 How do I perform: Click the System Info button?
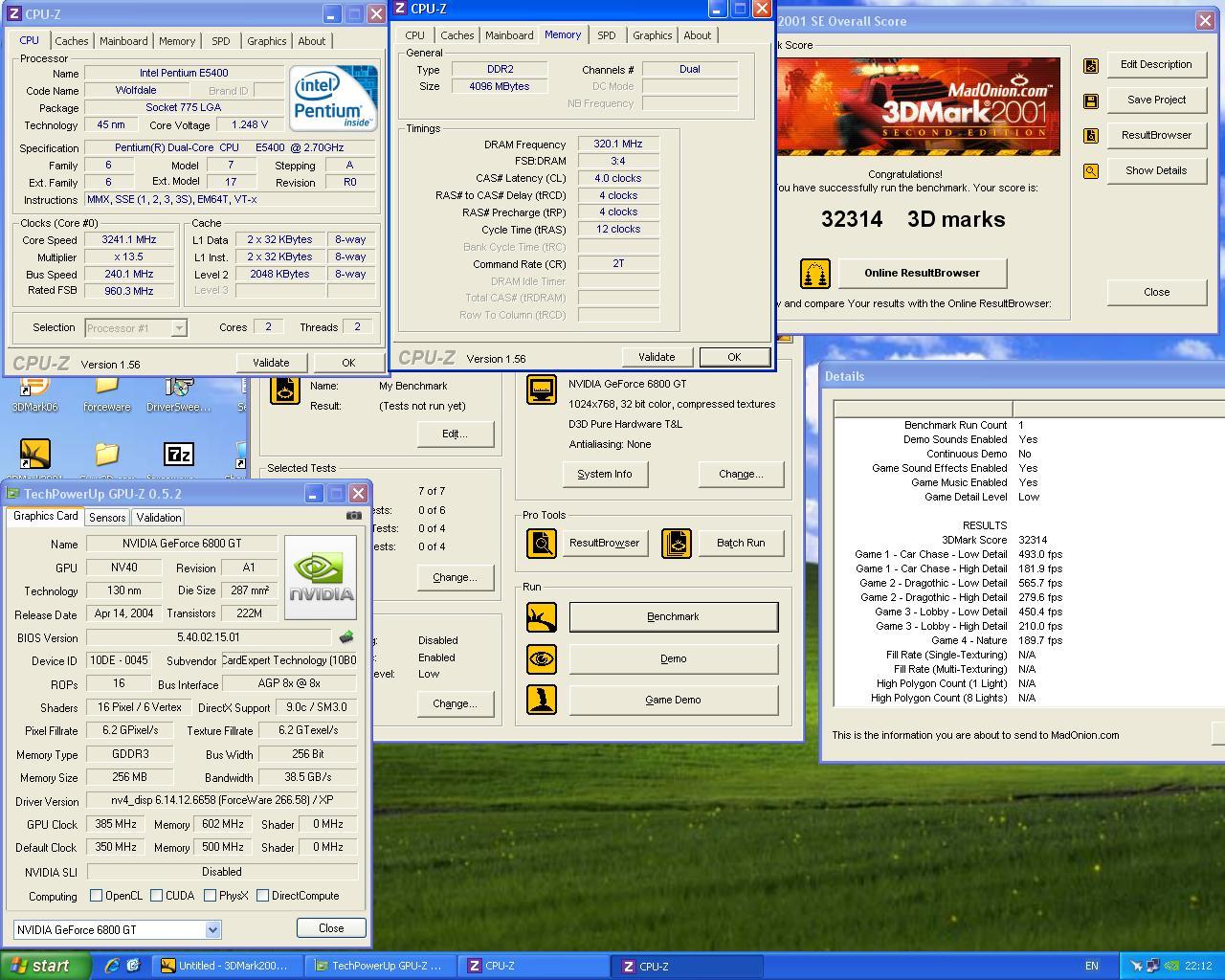pos(604,474)
